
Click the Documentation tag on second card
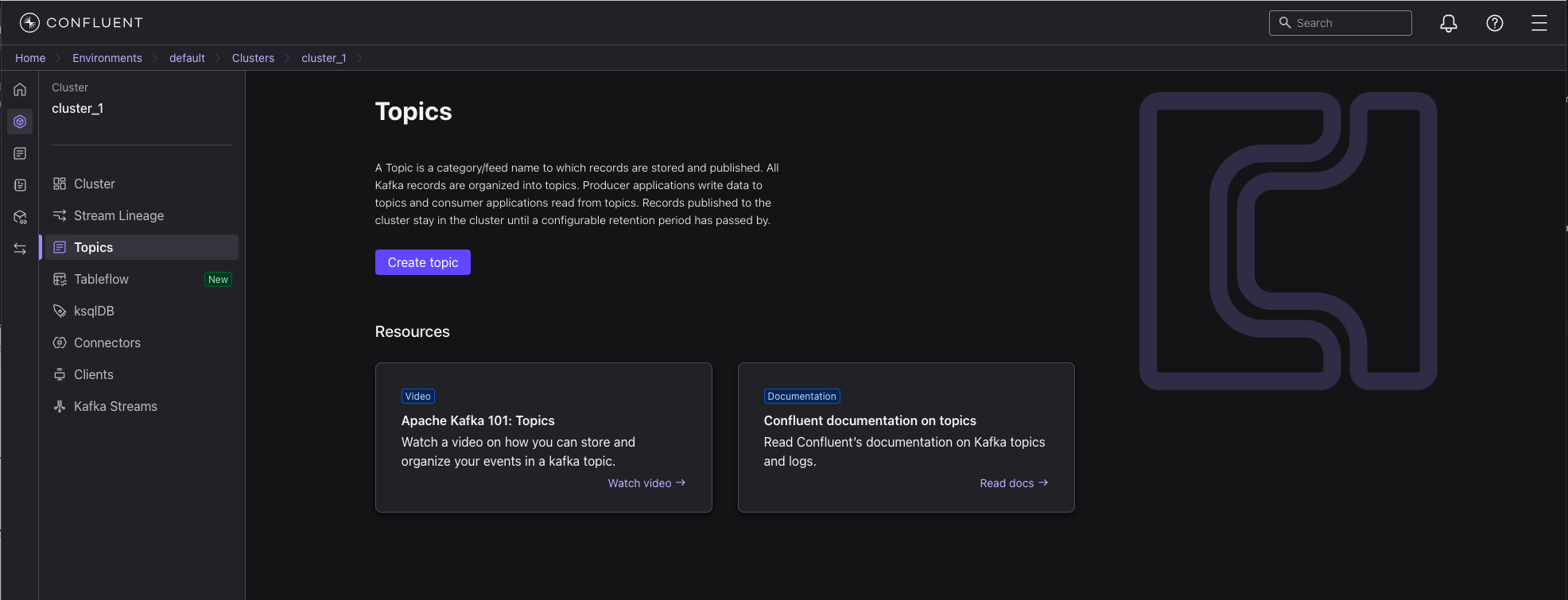tap(802, 397)
